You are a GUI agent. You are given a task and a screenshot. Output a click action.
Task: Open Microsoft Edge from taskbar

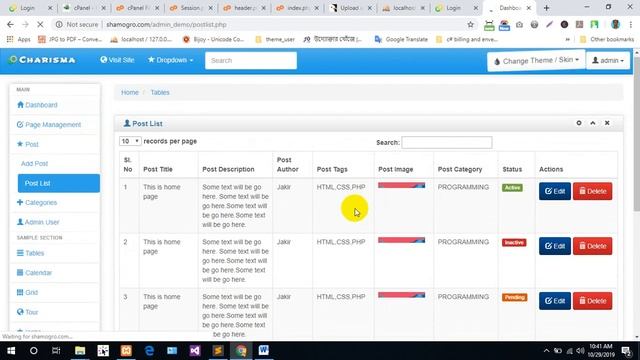click(x=149, y=351)
